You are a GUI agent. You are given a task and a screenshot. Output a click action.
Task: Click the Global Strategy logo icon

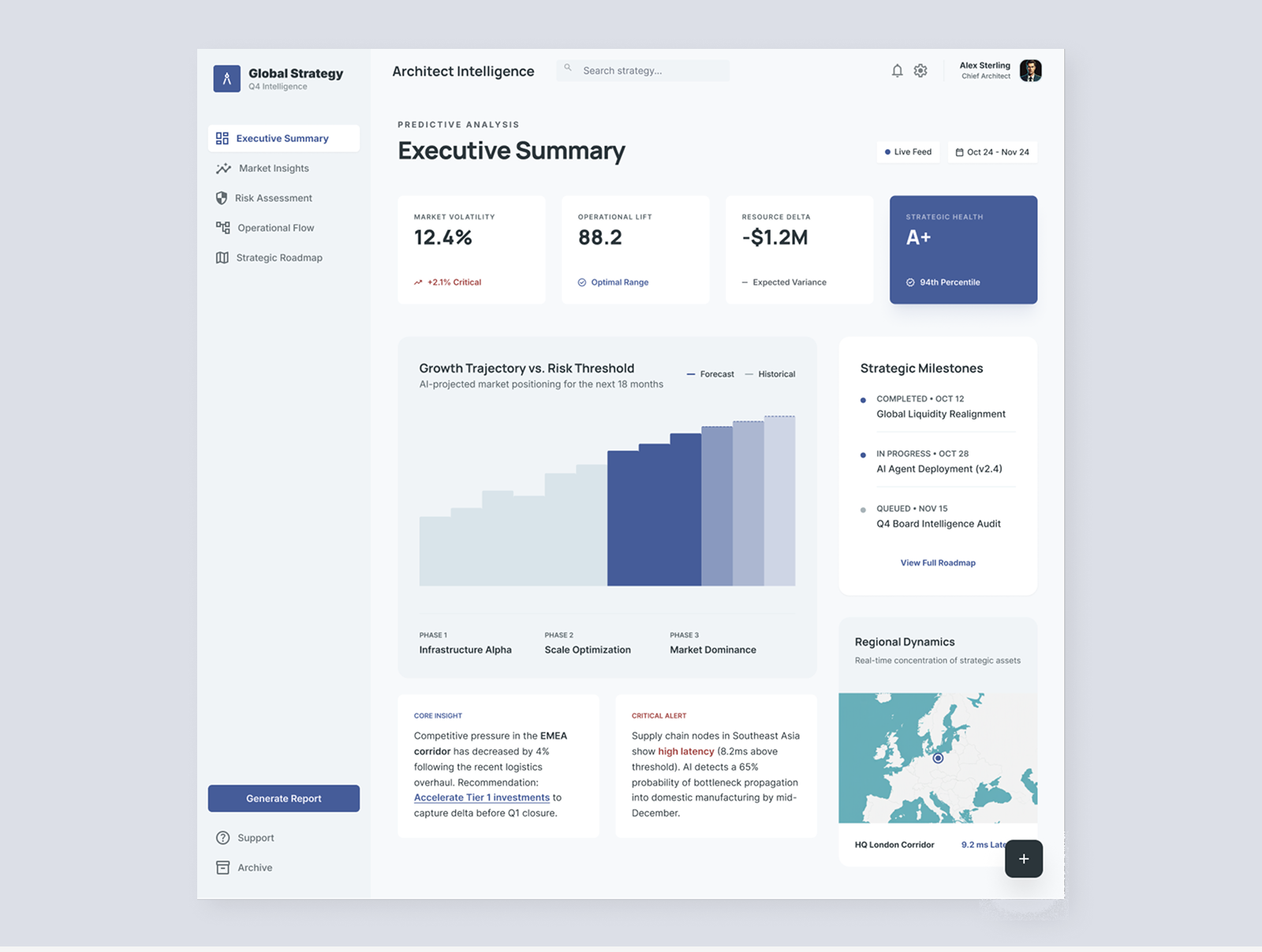tap(226, 78)
